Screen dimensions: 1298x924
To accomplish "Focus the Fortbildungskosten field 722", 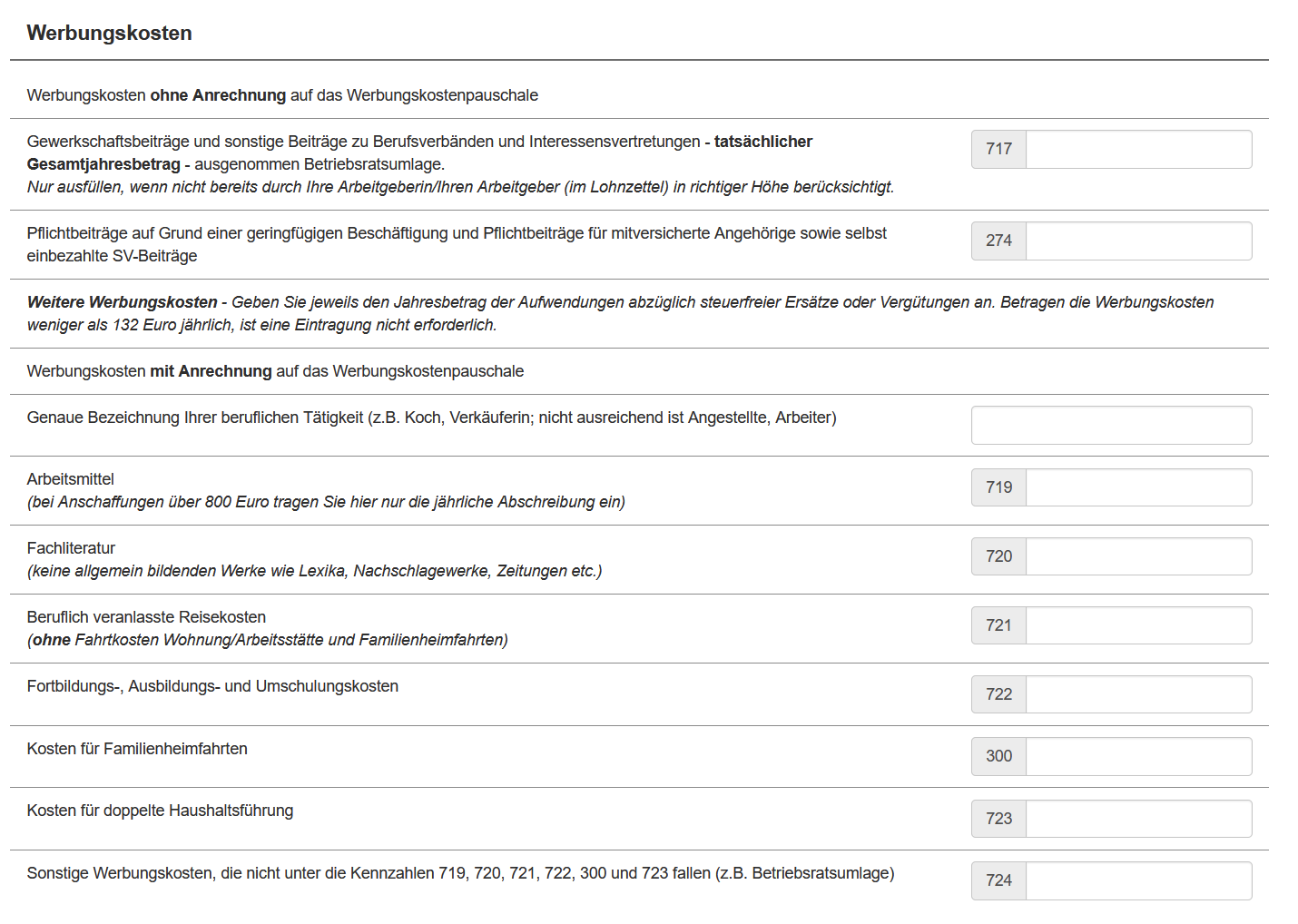I will [1138, 694].
